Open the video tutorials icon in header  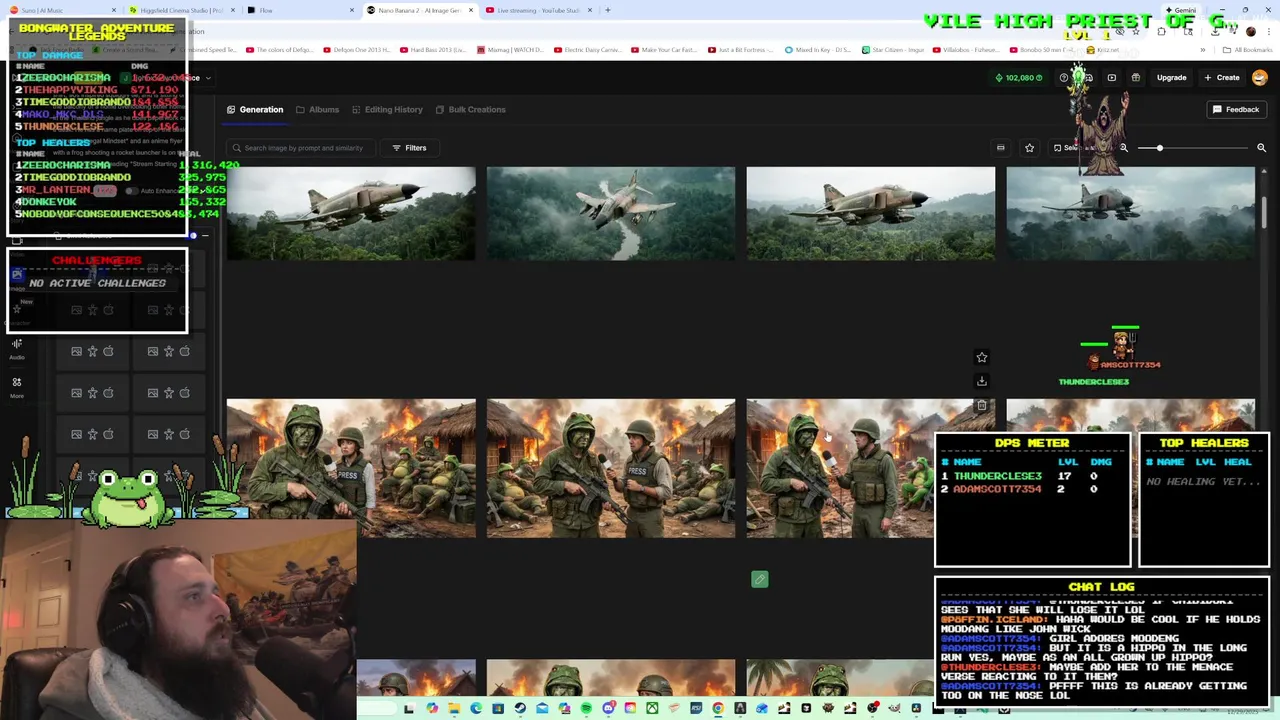pos(1111,77)
